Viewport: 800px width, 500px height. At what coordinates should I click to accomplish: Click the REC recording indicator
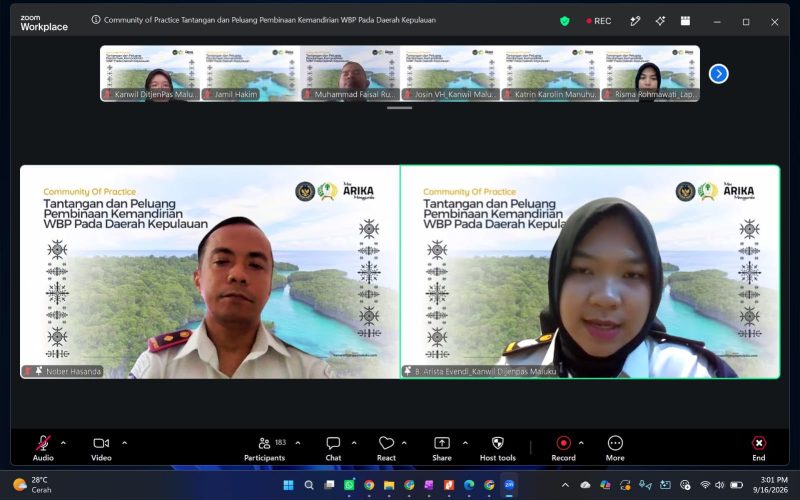[x=598, y=21]
